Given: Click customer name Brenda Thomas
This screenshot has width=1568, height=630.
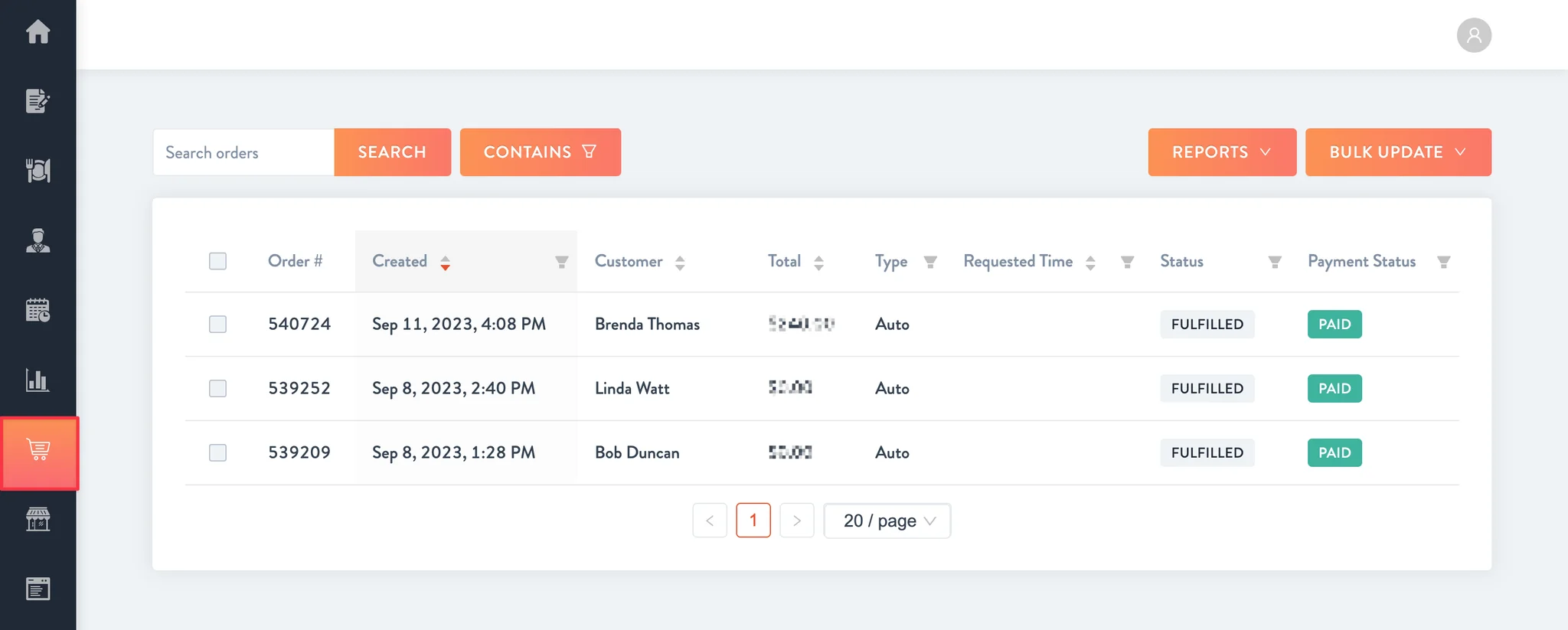Looking at the screenshot, I should click(647, 324).
